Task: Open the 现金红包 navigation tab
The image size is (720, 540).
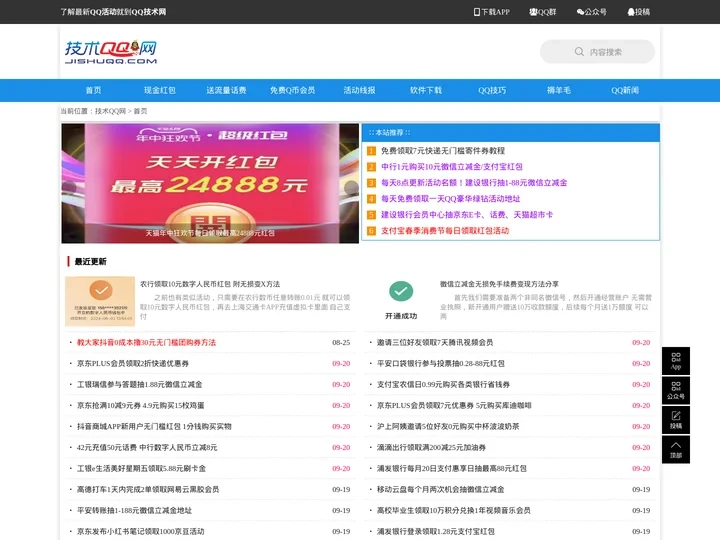Action: click(x=160, y=90)
